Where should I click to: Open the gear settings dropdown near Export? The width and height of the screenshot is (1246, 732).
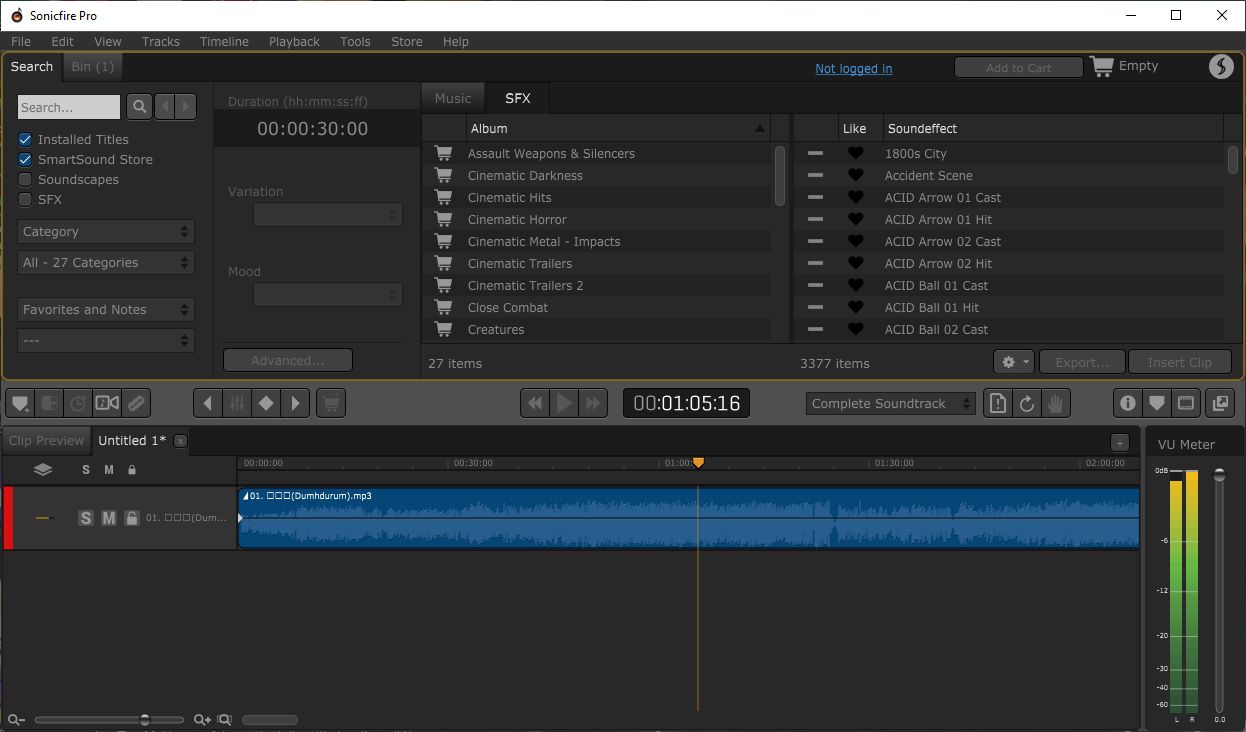[x=1014, y=362]
